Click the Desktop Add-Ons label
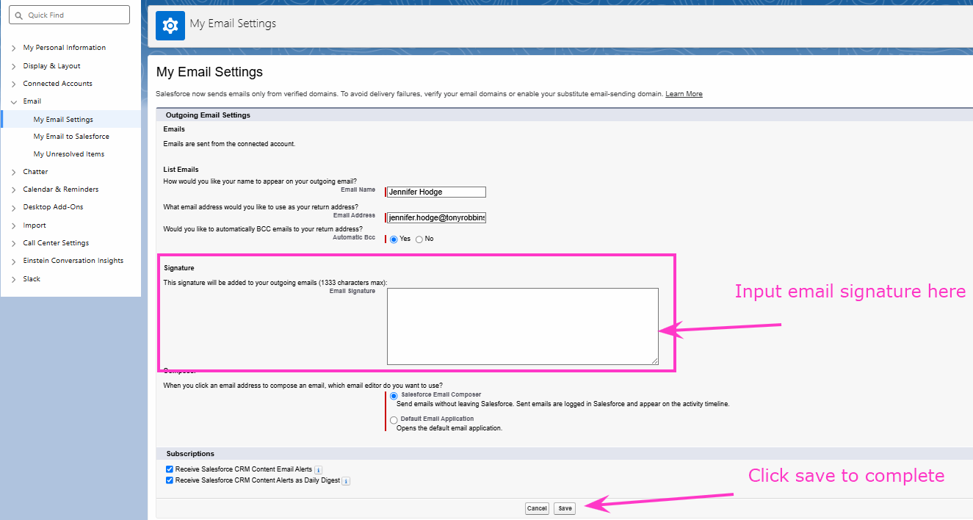Image resolution: width=973 pixels, height=520 pixels. (x=53, y=207)
